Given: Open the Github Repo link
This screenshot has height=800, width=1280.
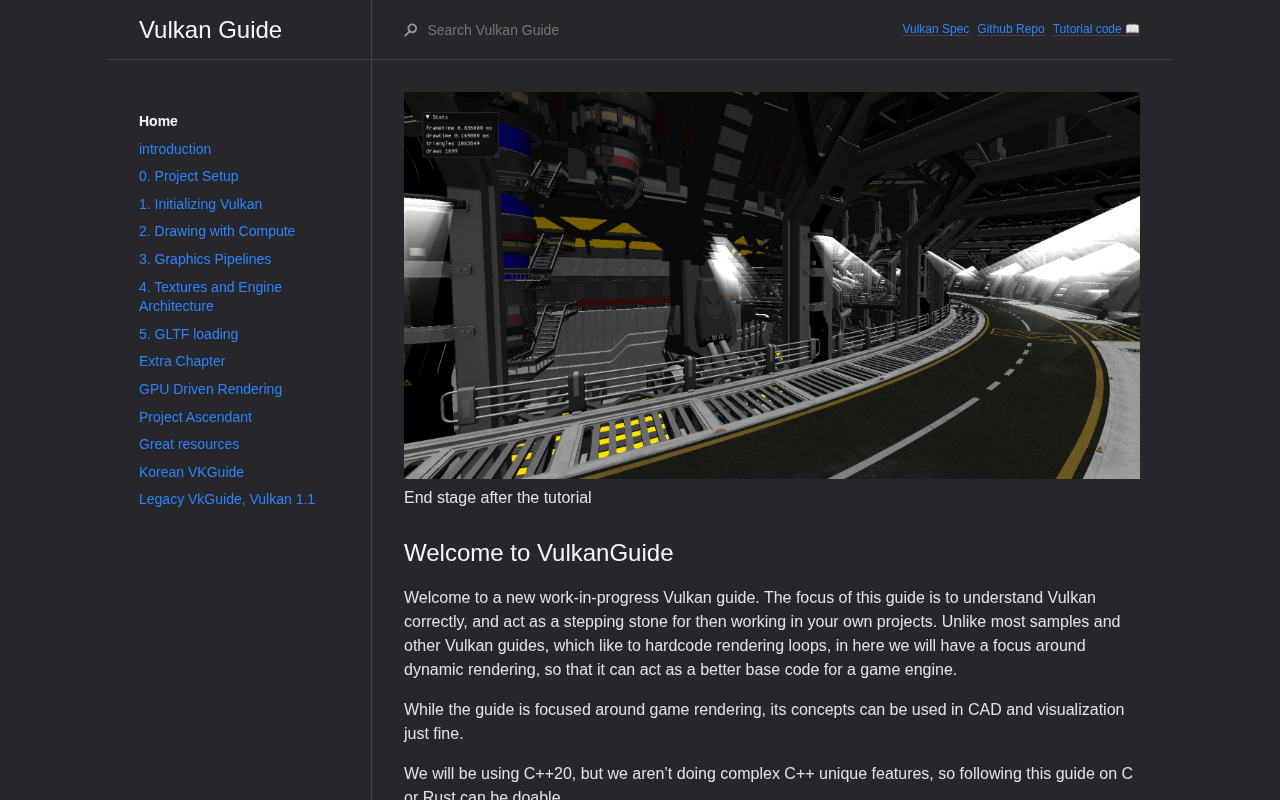Looking at the screenshot, I should click(1010, 29).
